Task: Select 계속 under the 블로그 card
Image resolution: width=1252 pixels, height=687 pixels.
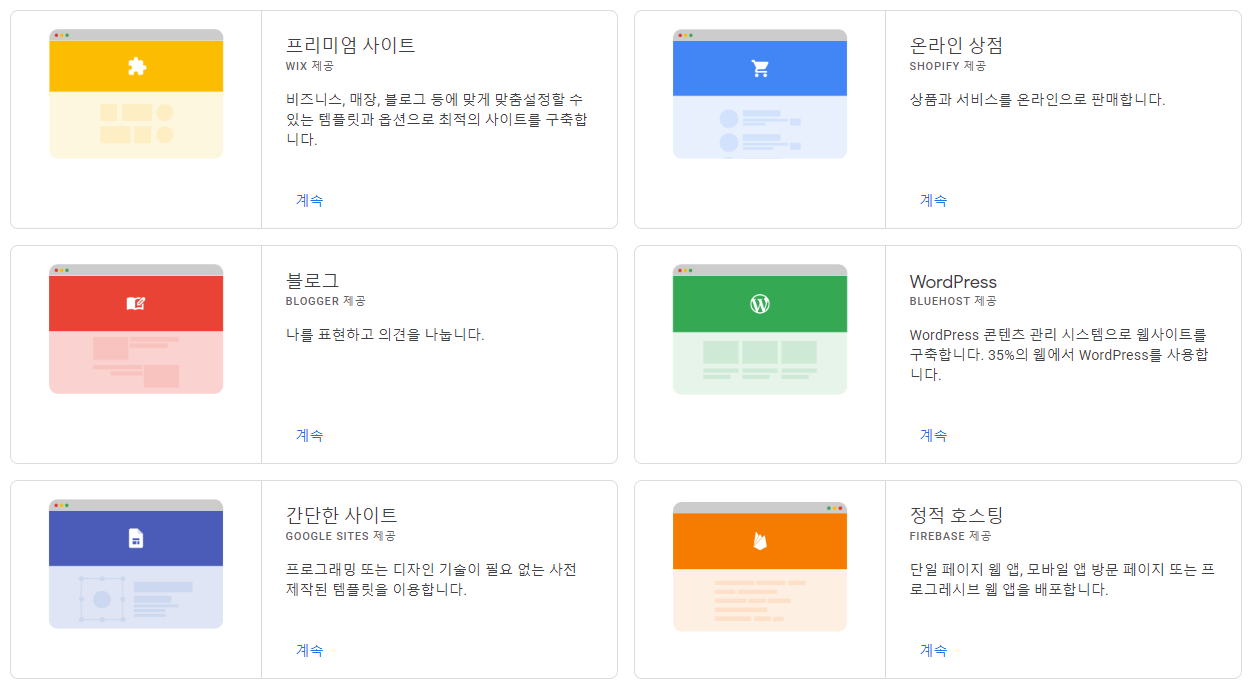Action: point(309,435)
